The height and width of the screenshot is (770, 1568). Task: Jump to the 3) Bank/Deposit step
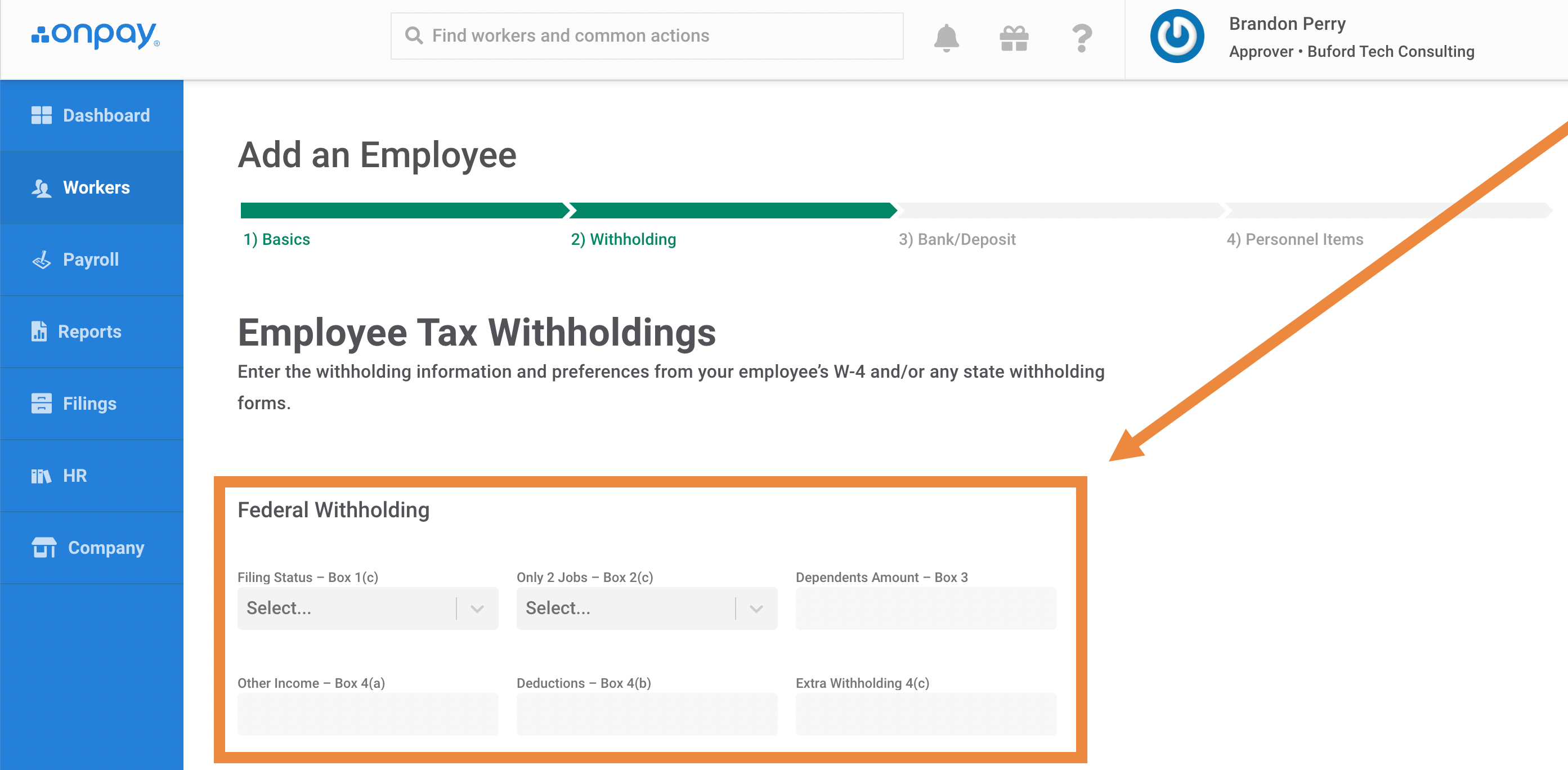tap(956, 240)
